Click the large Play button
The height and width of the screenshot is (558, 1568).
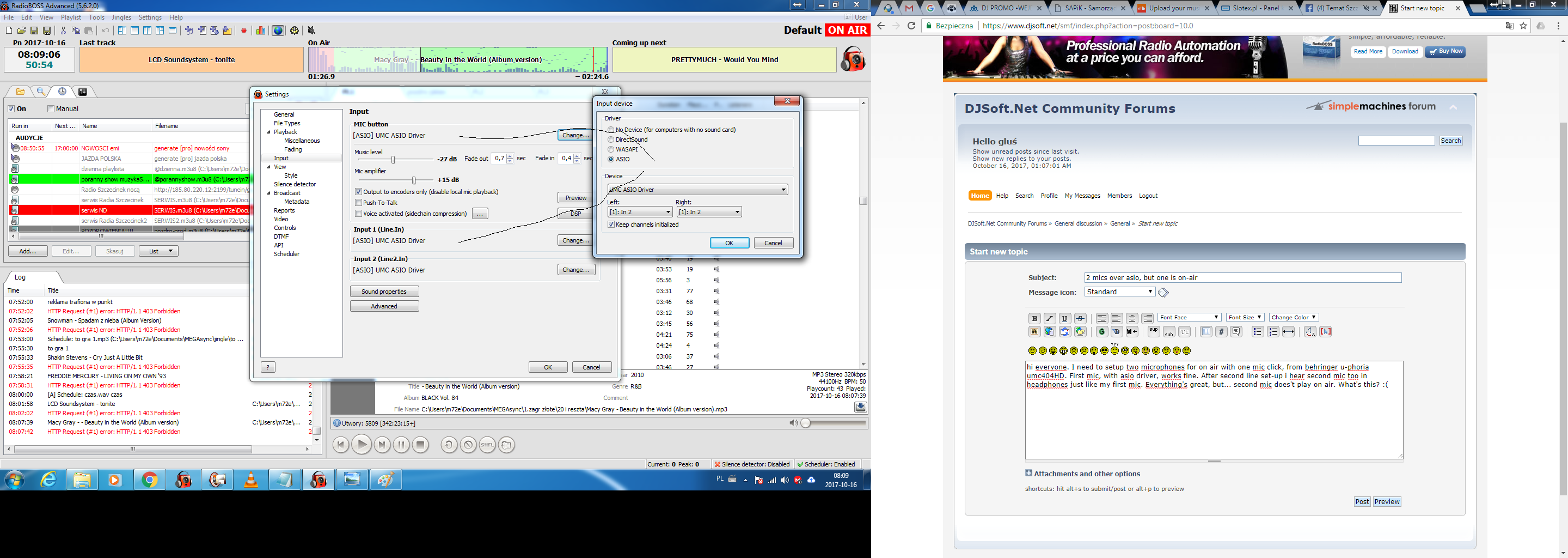pyautogui.click(x=362, y=445)
